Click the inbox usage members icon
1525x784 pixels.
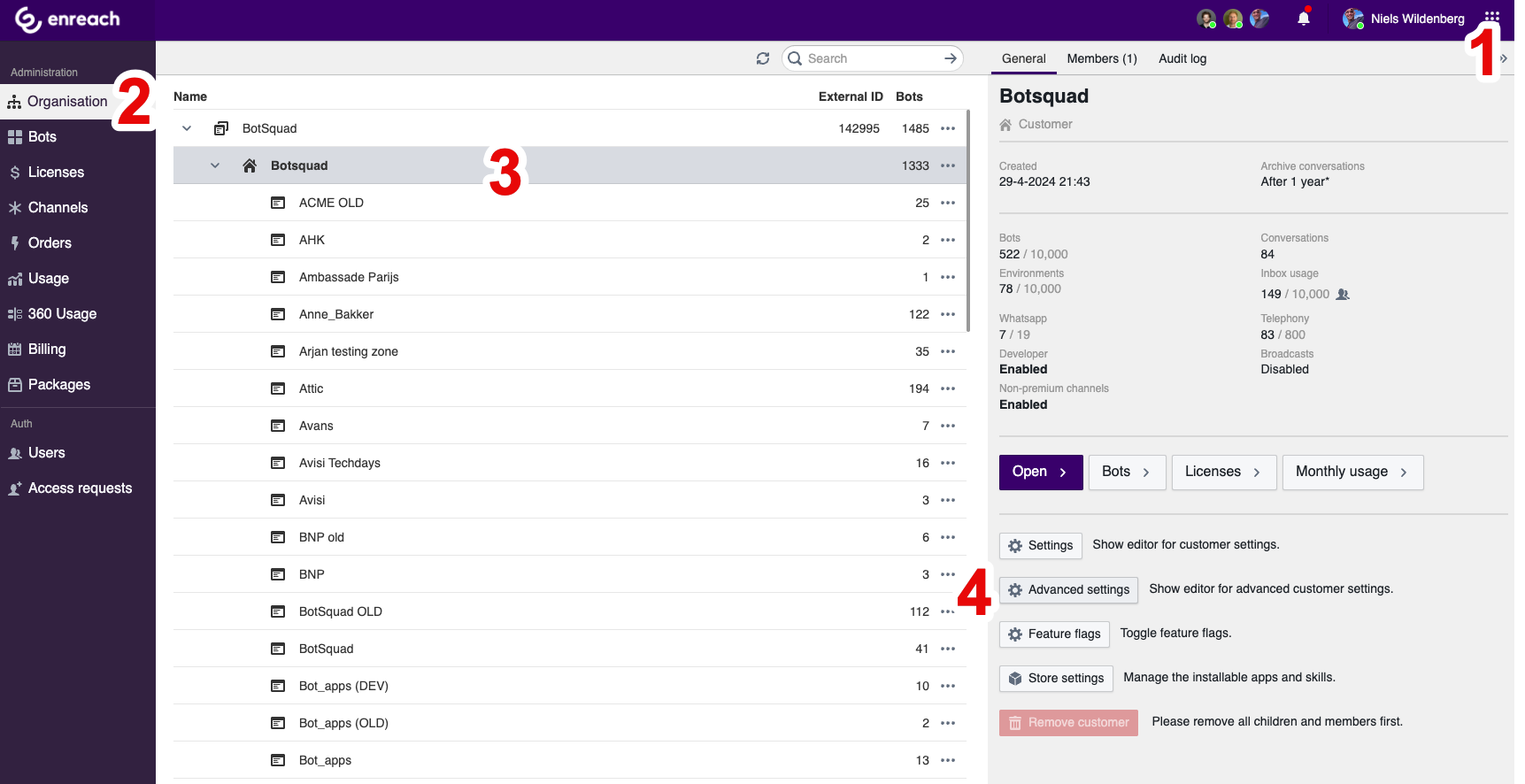(1343, 295)
